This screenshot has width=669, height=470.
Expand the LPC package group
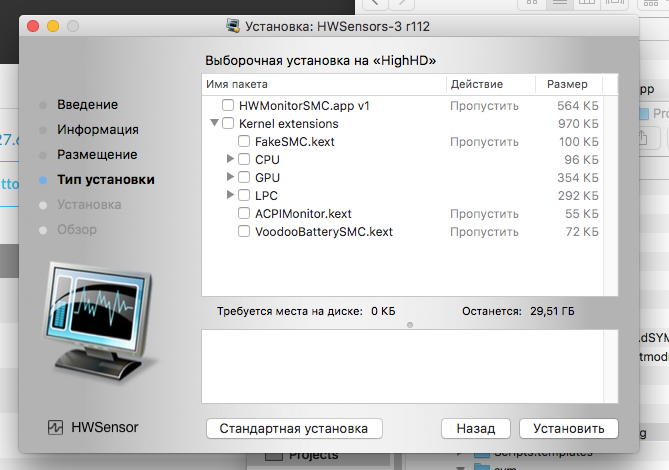pyautogui.click(x=230, y=194)
